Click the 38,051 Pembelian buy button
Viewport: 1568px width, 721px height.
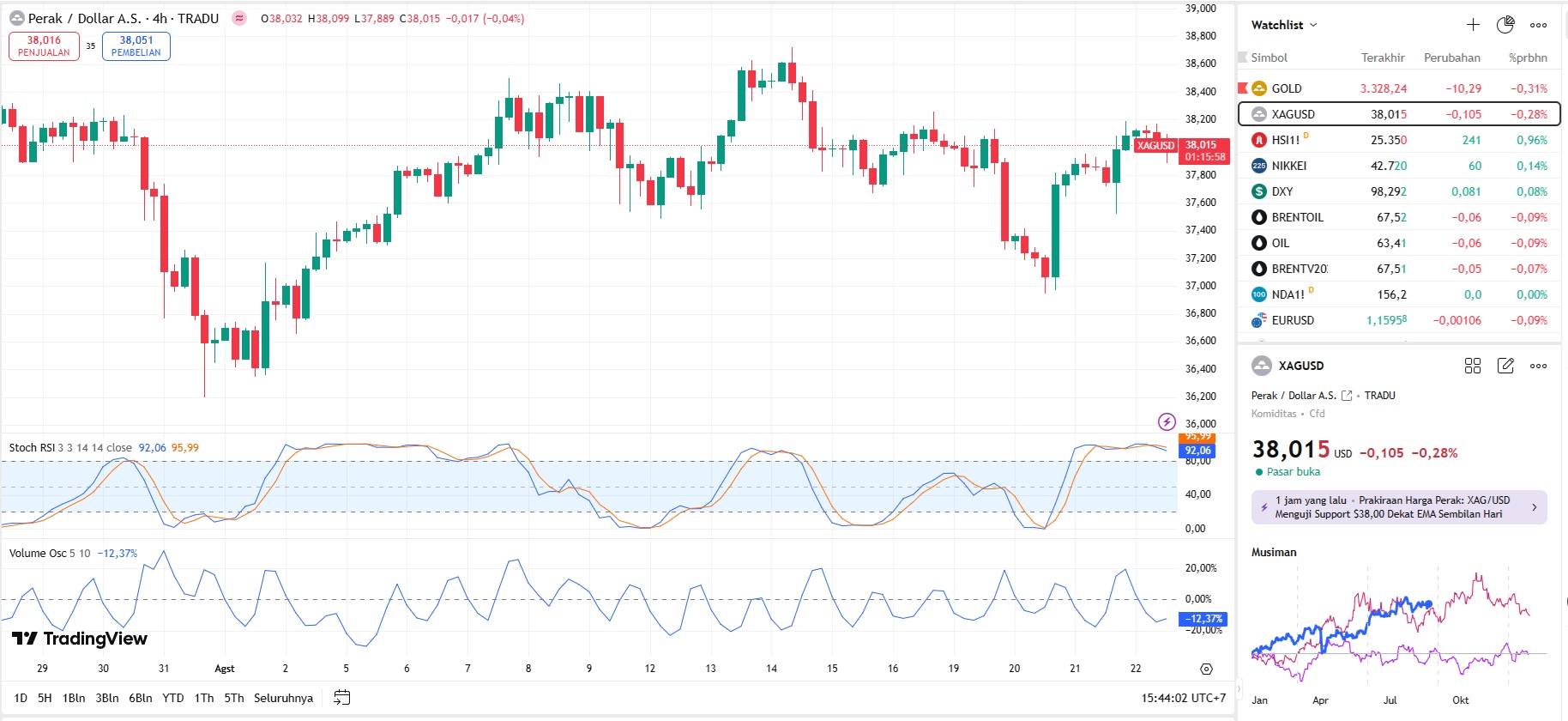(136, 46)
